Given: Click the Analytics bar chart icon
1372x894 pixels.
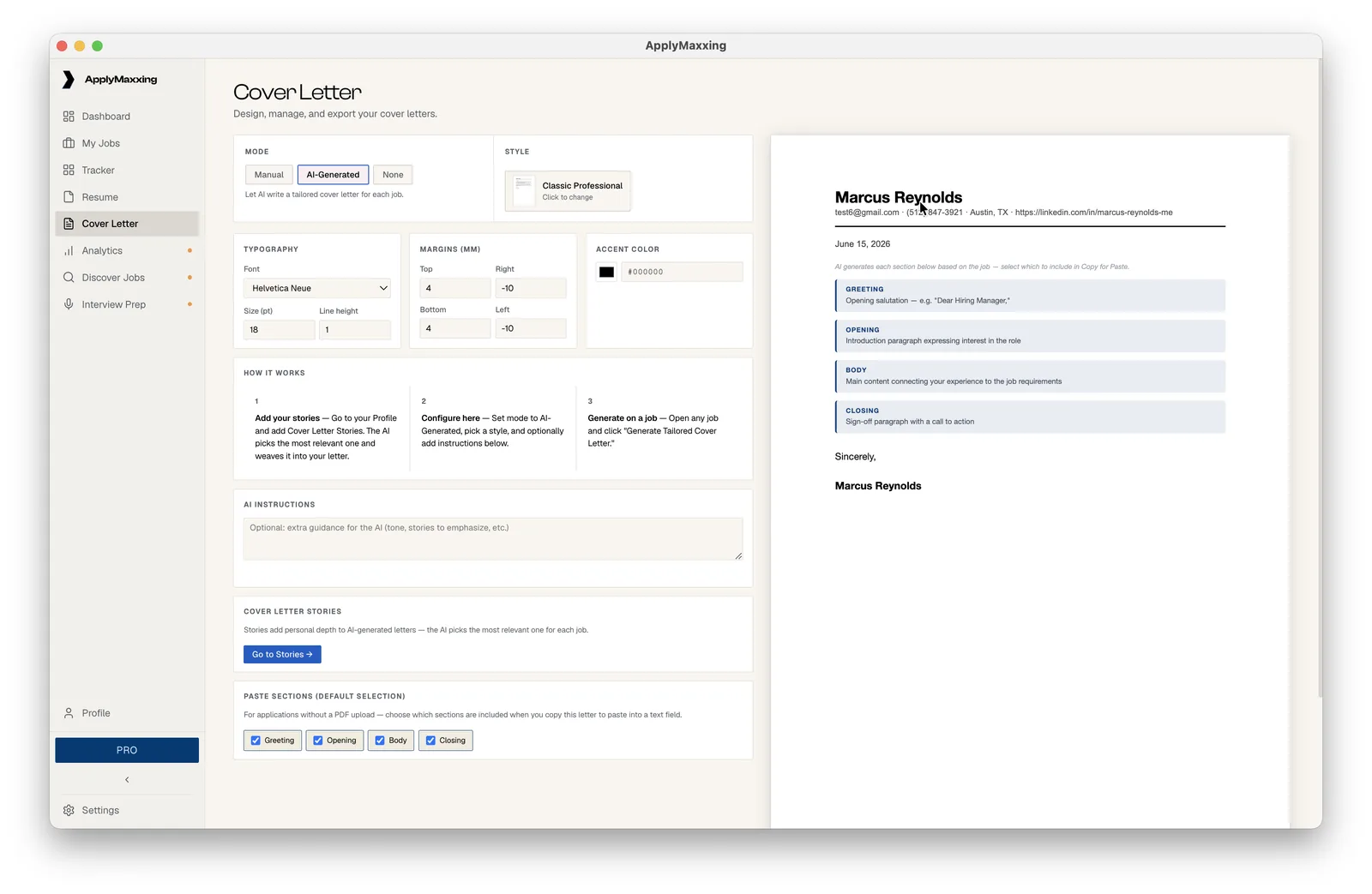Looking at the screenshot, I should coord(69,251).
